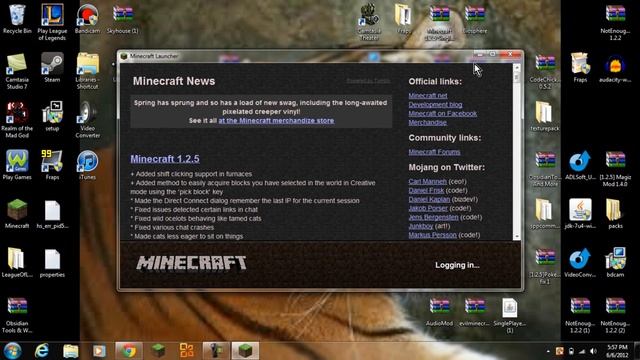Open the Windows Start menu

pos(12,351)
